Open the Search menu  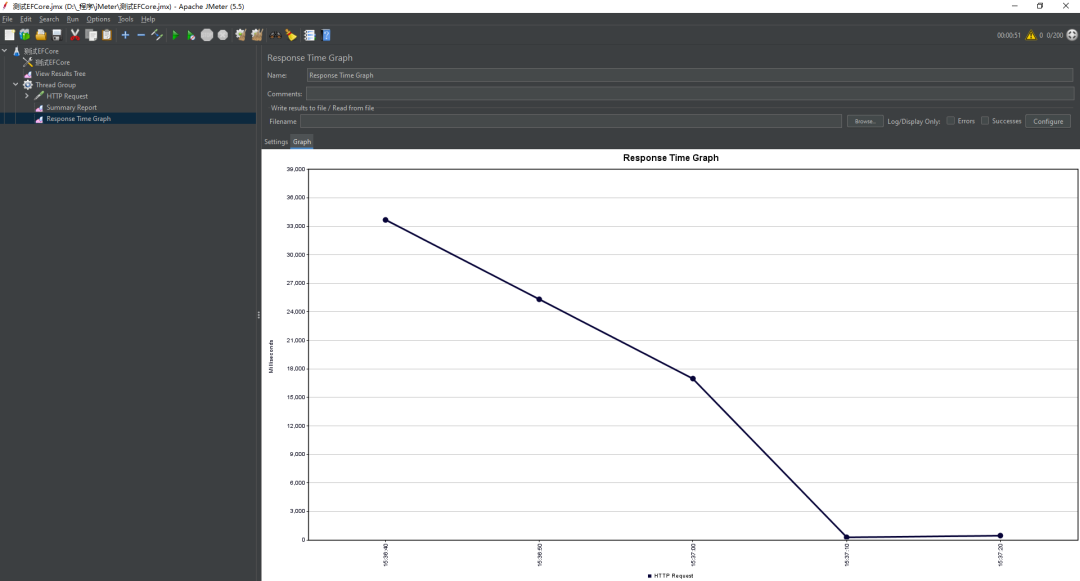coord(49,19)
